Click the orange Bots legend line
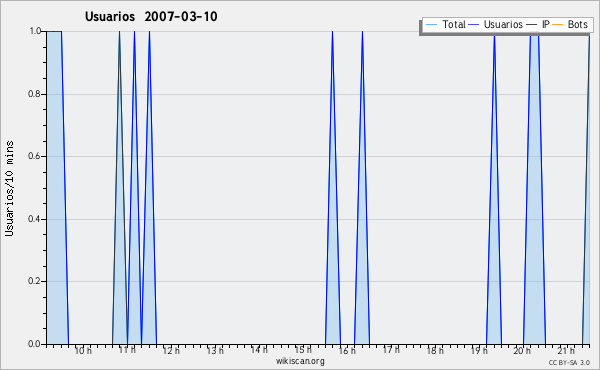 pos(558,25)
